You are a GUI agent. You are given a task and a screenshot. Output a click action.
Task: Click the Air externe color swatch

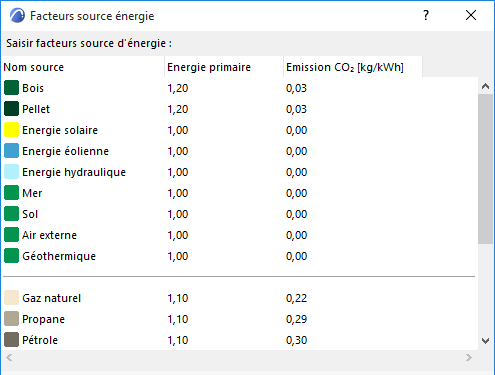[x=11, y=235]
